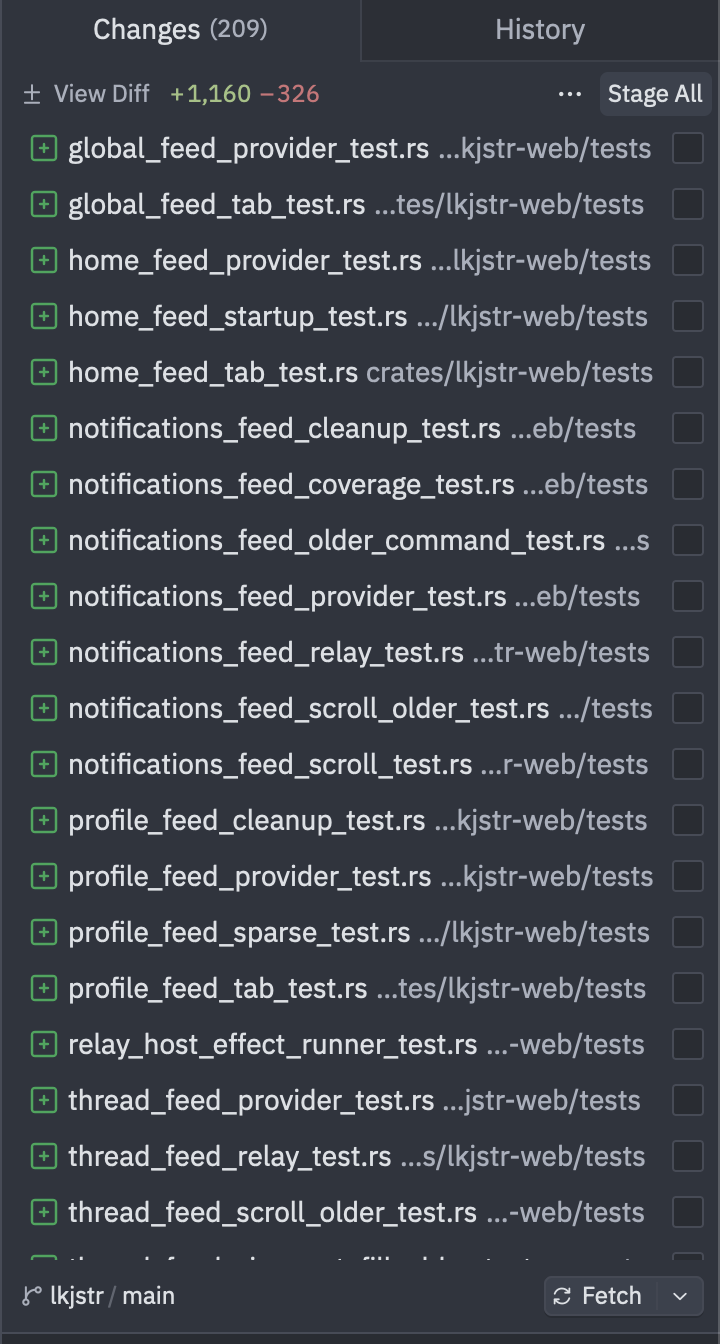Select the home_feed_tab_test.rs file entry

point(360,373)
